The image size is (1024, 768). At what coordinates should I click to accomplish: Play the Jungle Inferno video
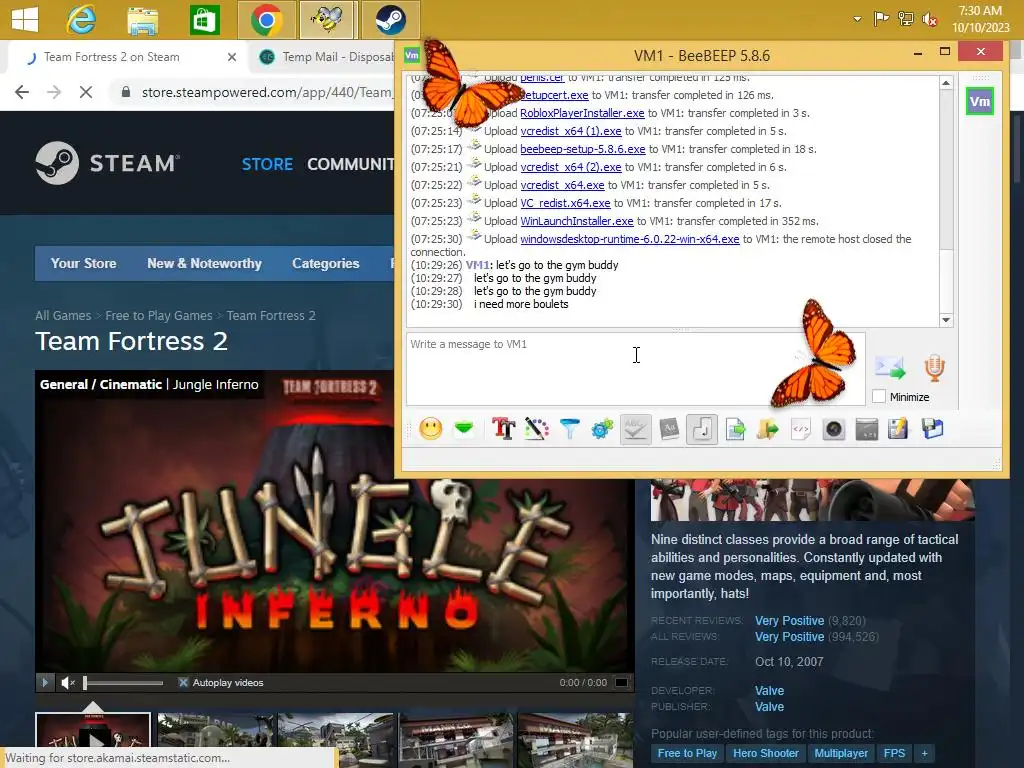click(x=44, y=682)
